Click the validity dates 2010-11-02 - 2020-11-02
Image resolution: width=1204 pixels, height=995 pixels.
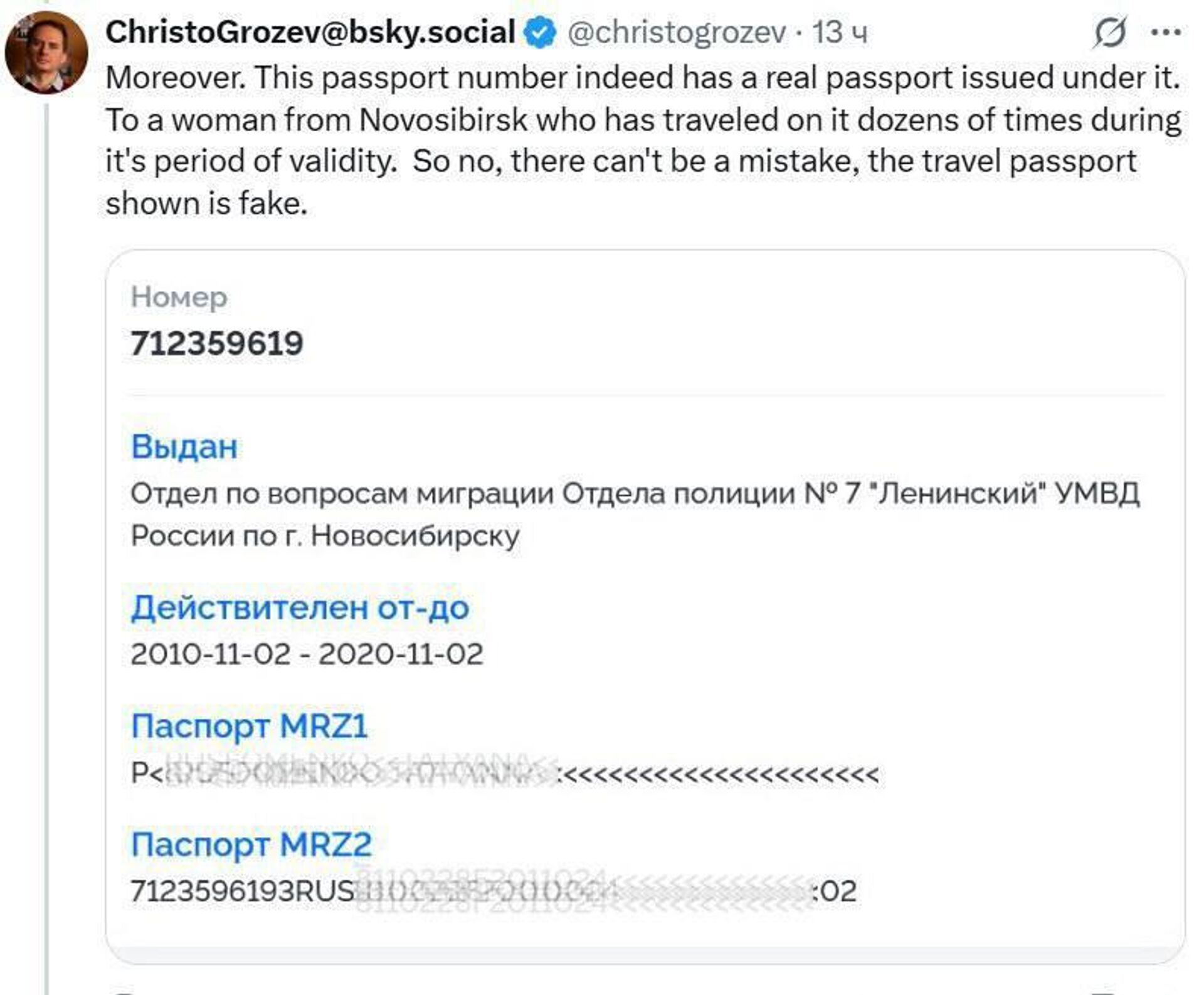307,654
